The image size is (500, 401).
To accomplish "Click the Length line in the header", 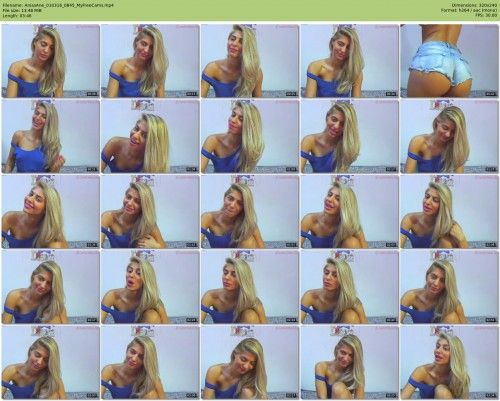I will click(17, 15).
